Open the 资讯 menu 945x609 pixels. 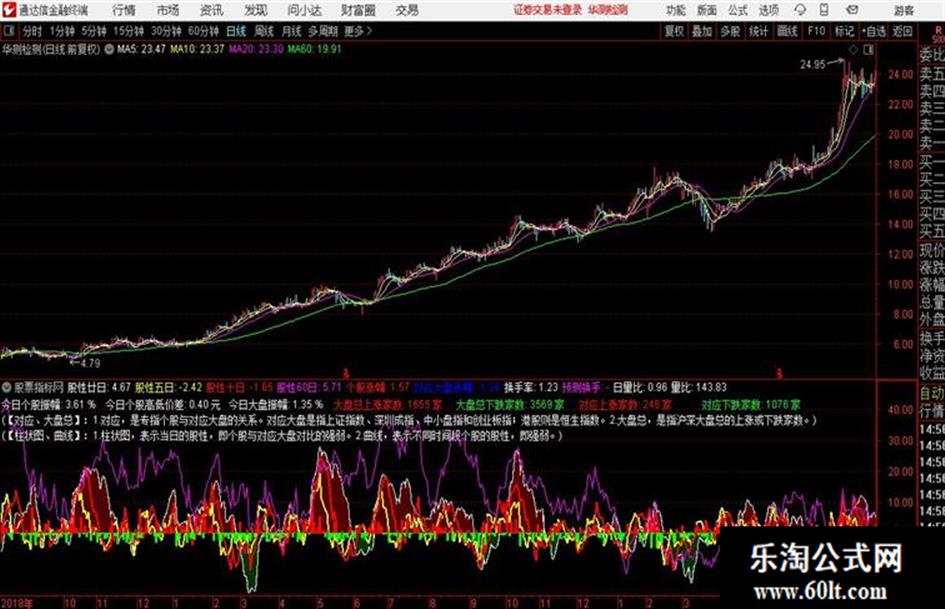(212, 10)
